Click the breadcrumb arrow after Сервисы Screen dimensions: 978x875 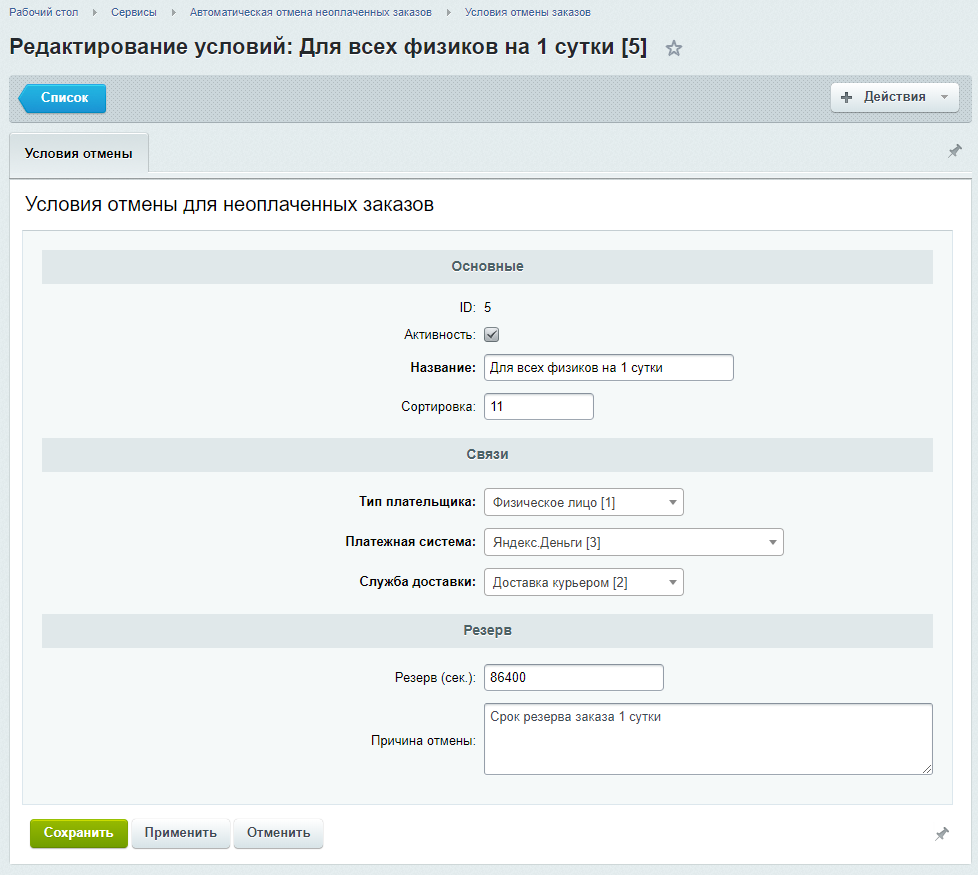(173, 12)
